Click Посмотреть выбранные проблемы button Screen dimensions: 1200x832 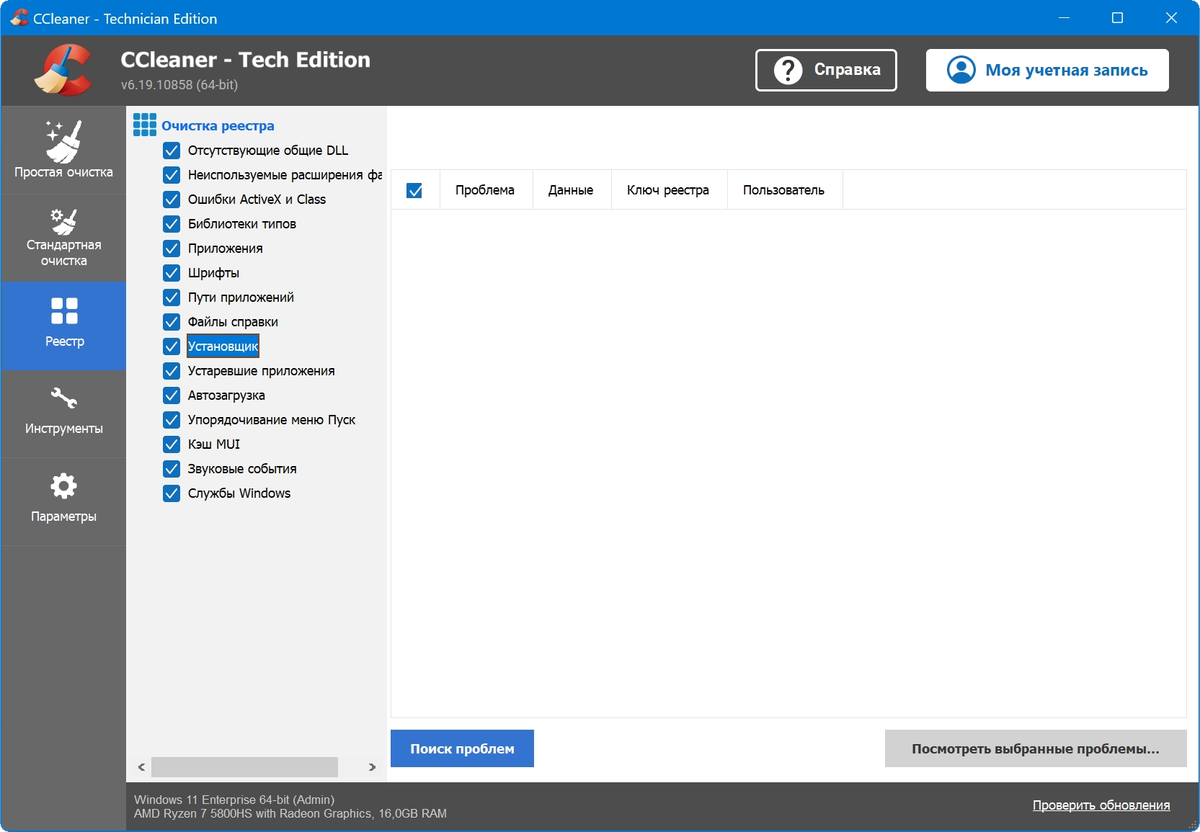1035,749
